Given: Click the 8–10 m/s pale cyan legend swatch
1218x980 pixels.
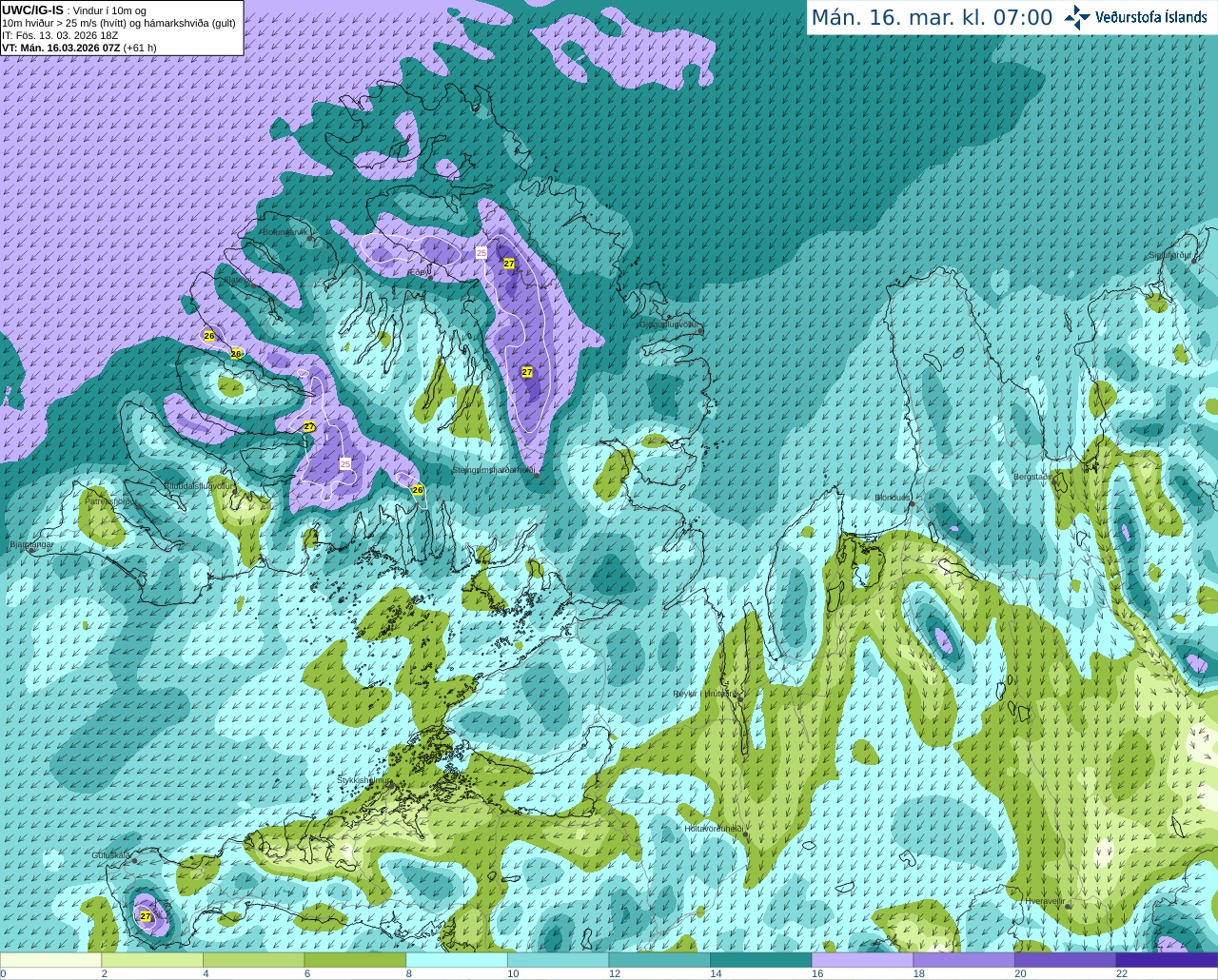Looking at the screenshot, I should pos(457,959).
